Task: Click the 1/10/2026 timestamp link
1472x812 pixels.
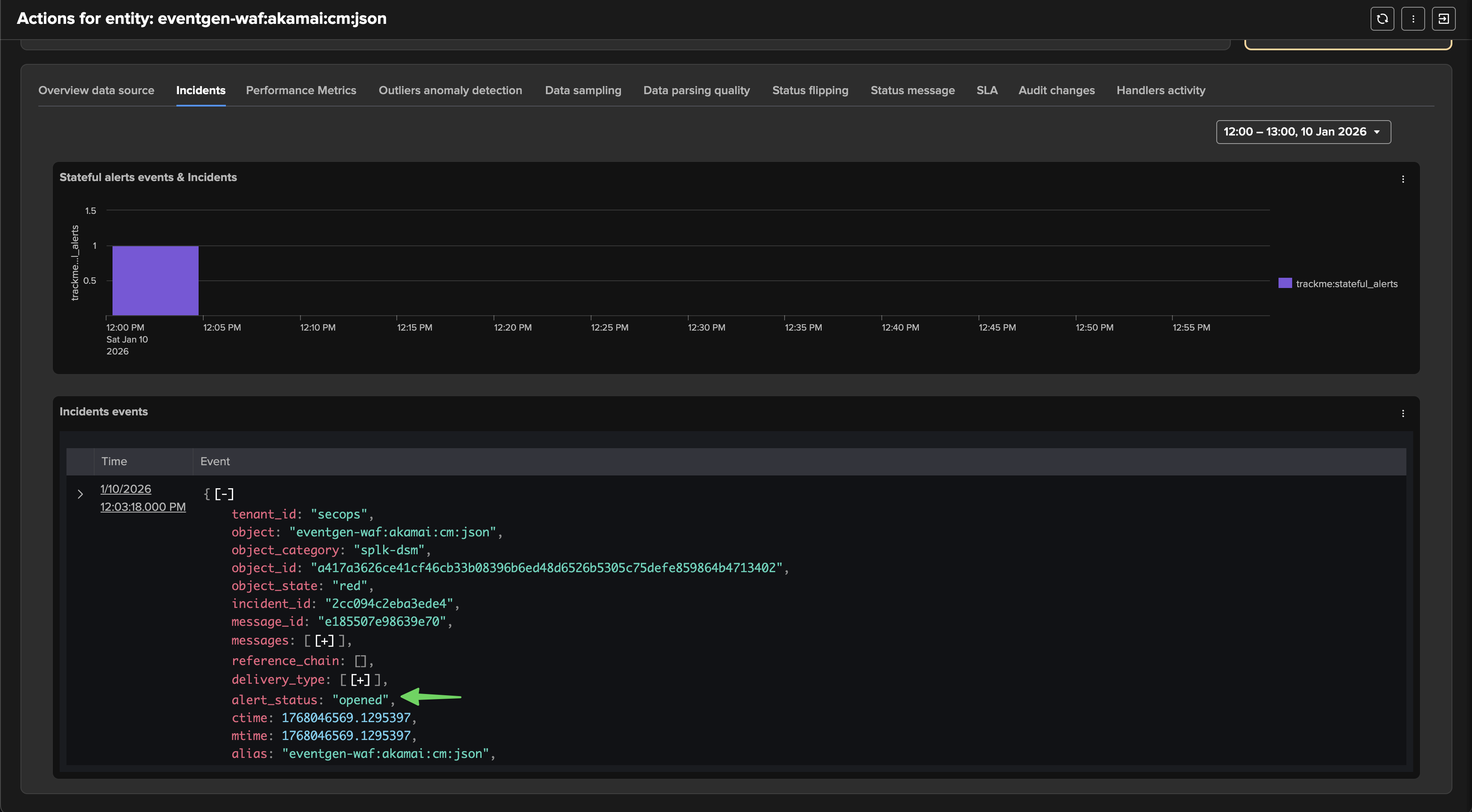Action: pos(125,489)
